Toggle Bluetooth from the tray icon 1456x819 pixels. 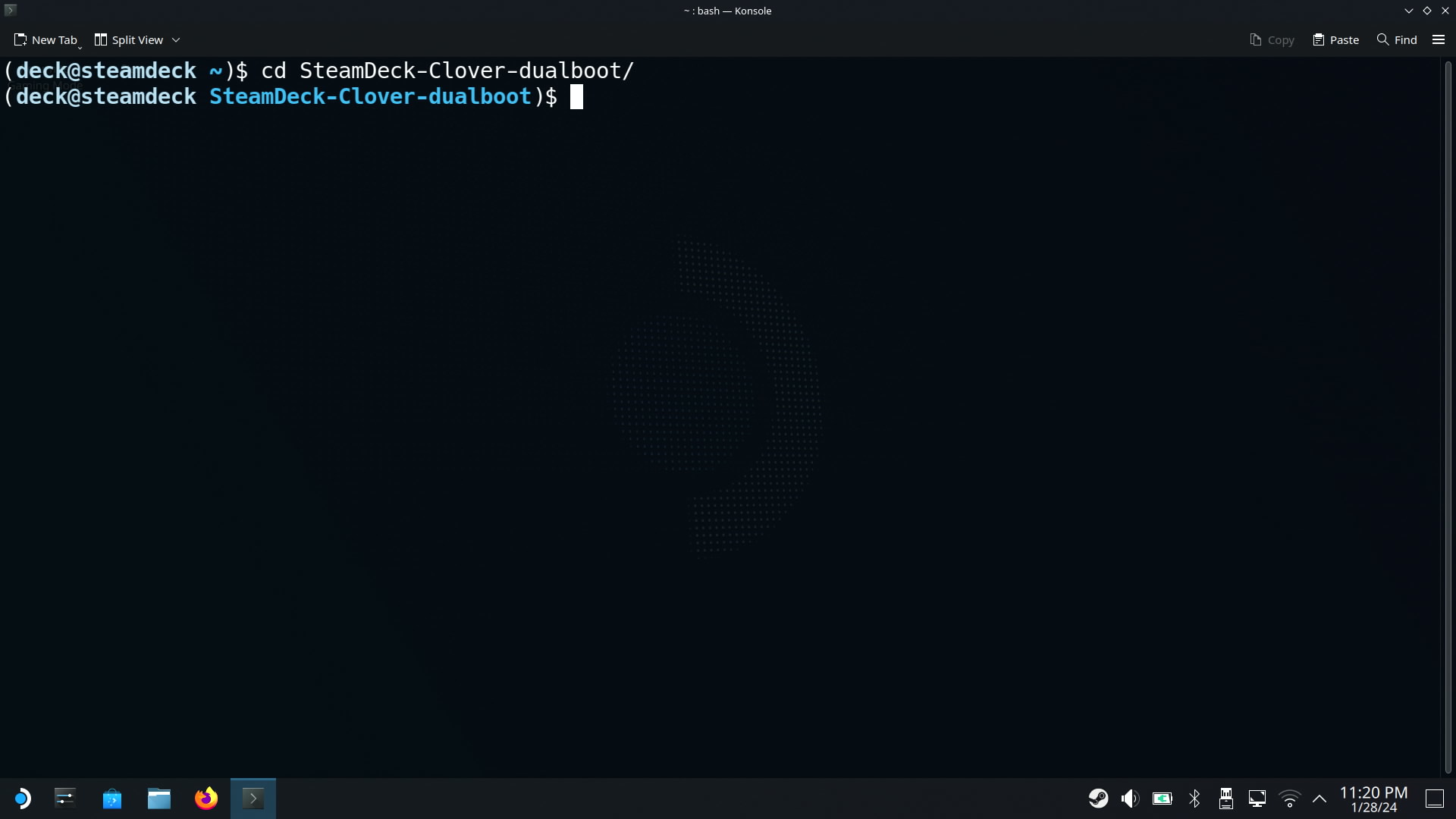[x=1194, y=799]
